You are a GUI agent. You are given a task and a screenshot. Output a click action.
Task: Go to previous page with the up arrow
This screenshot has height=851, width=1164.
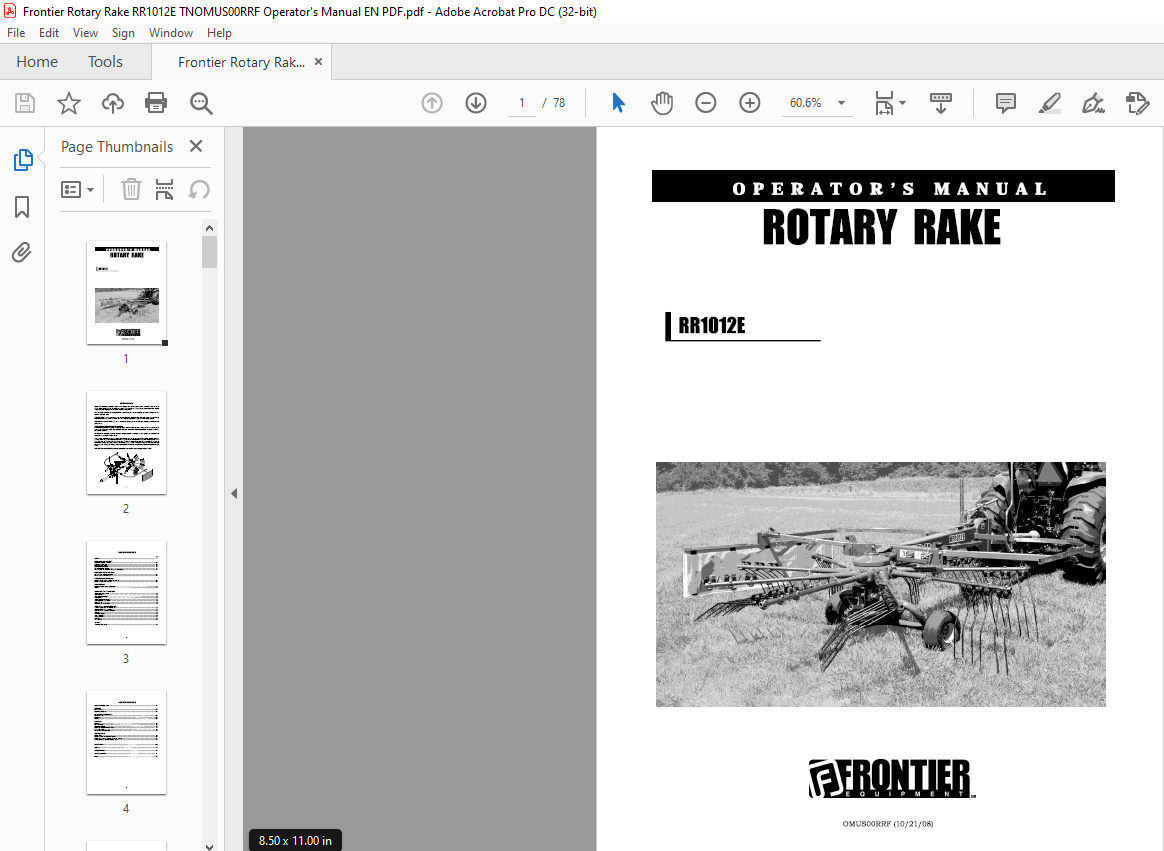(431, 103)
